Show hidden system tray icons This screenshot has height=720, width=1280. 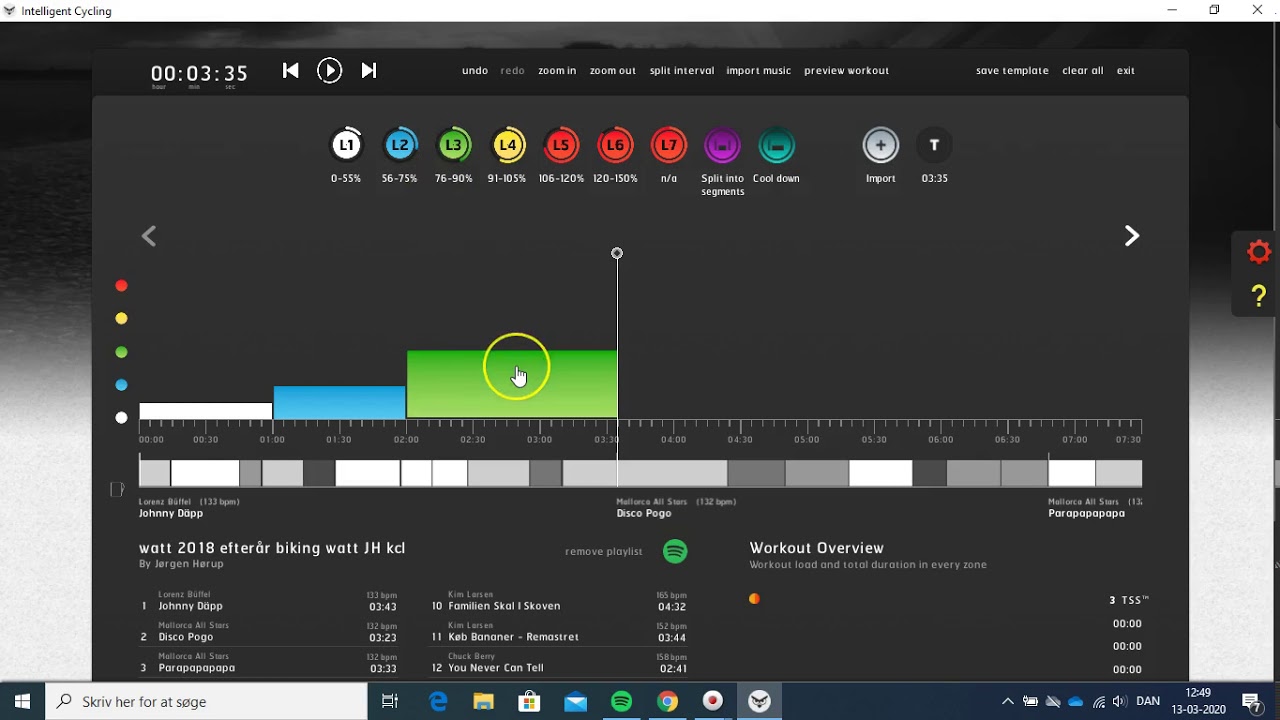pos(1007,701)
